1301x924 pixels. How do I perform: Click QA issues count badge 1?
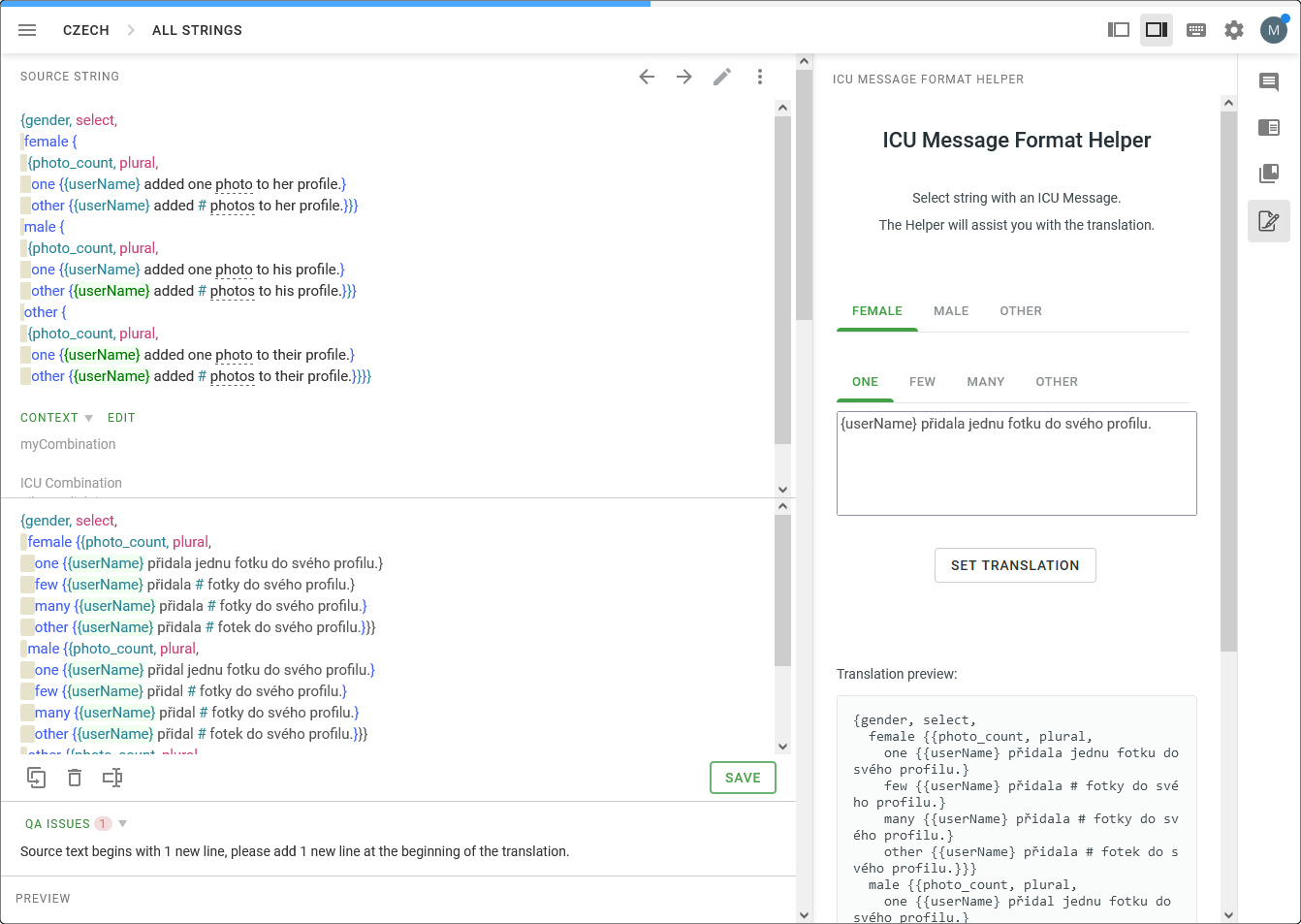coord(103,824)
